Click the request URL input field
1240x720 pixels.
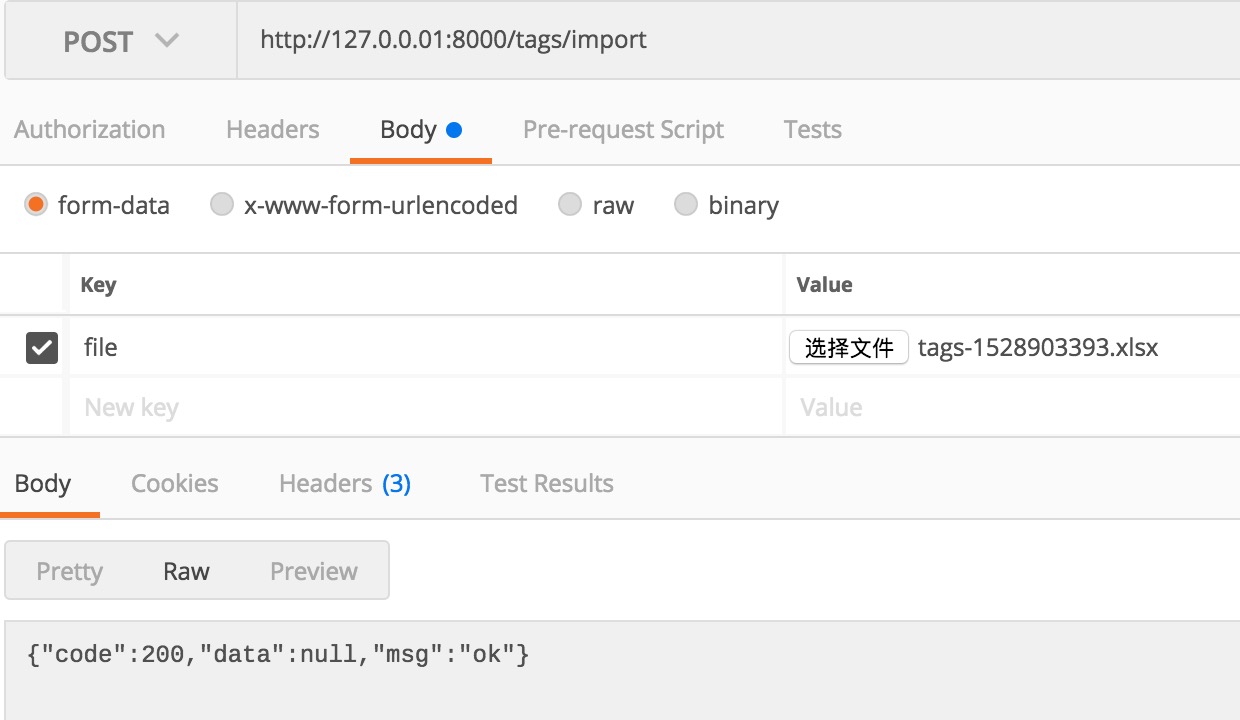[700, 41]
